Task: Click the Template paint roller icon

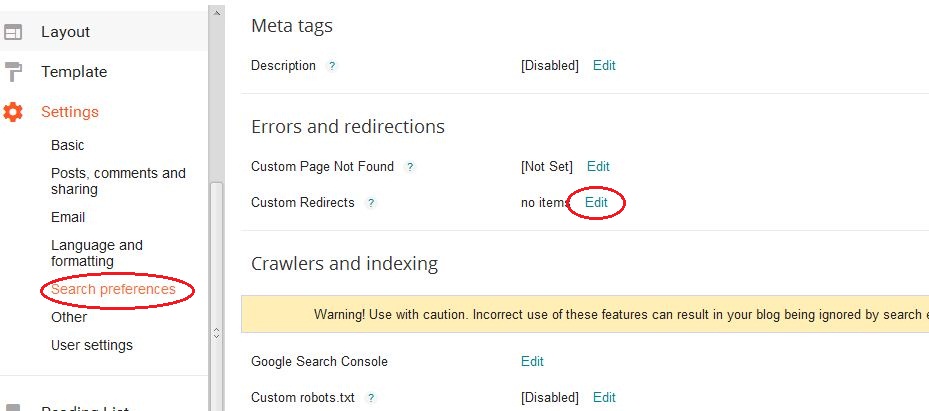Action: click(12, 72)
